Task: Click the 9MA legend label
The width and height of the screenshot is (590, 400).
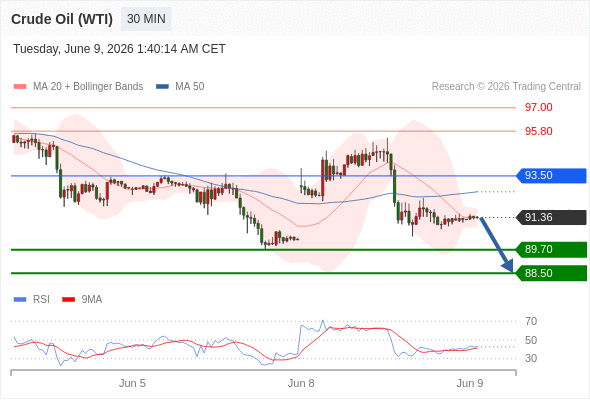Action: pos(92,300)
